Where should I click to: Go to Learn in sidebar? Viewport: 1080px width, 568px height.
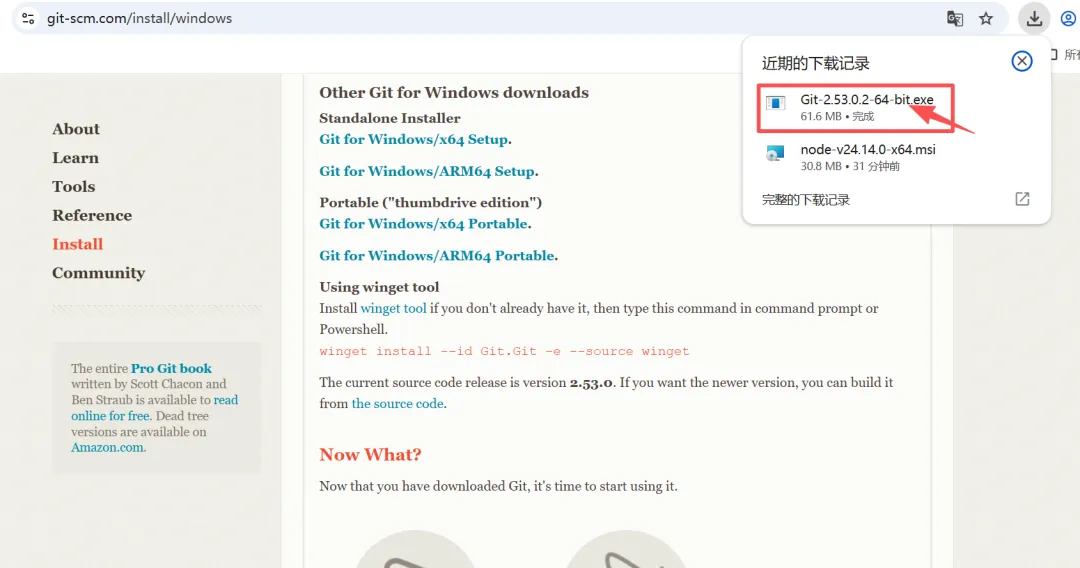[76, 158]
